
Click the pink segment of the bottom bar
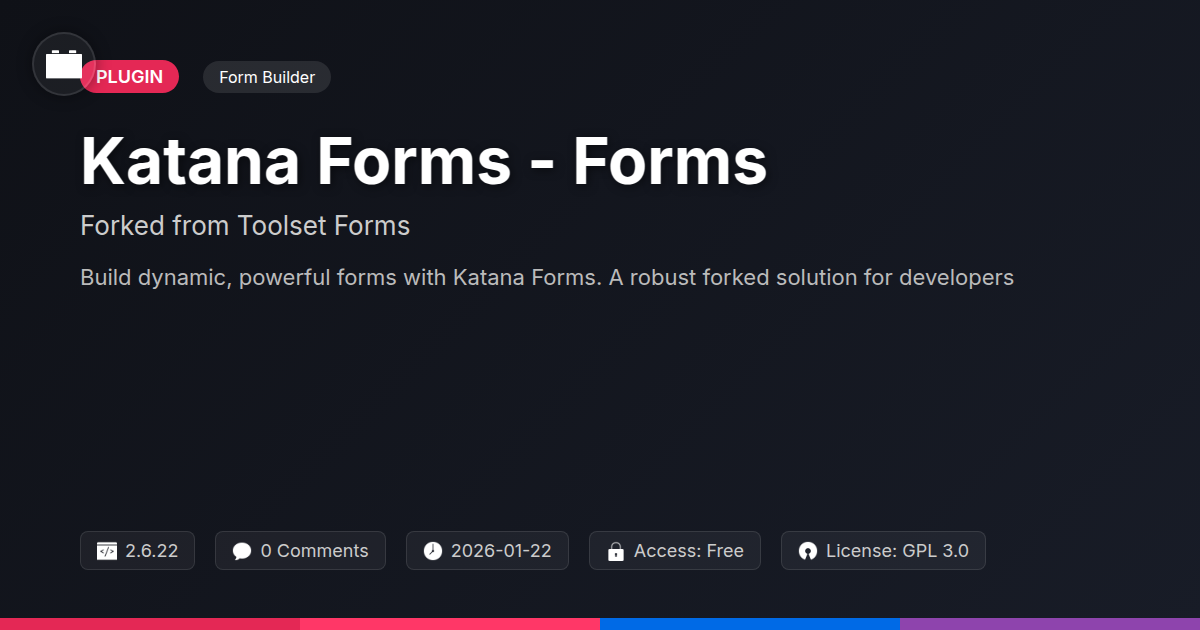(x=450, y=623)
